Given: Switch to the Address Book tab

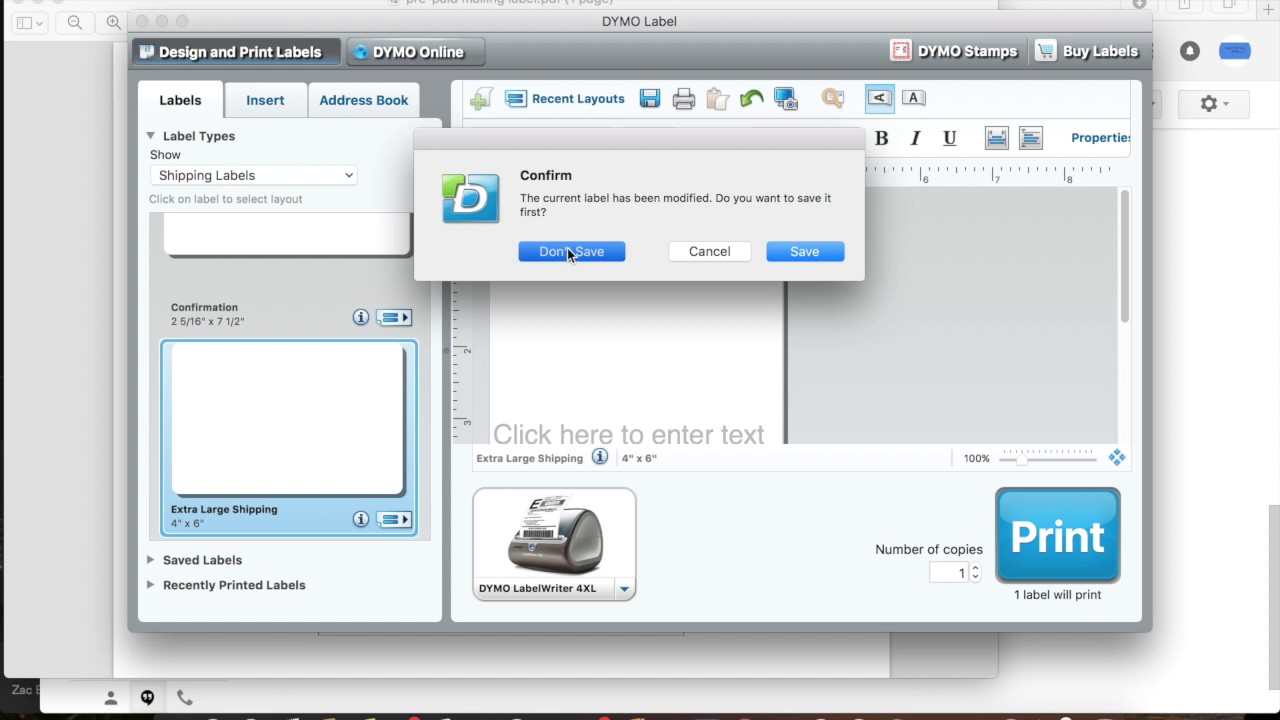Looking at the screenshot, I should [x=364, y=100].
